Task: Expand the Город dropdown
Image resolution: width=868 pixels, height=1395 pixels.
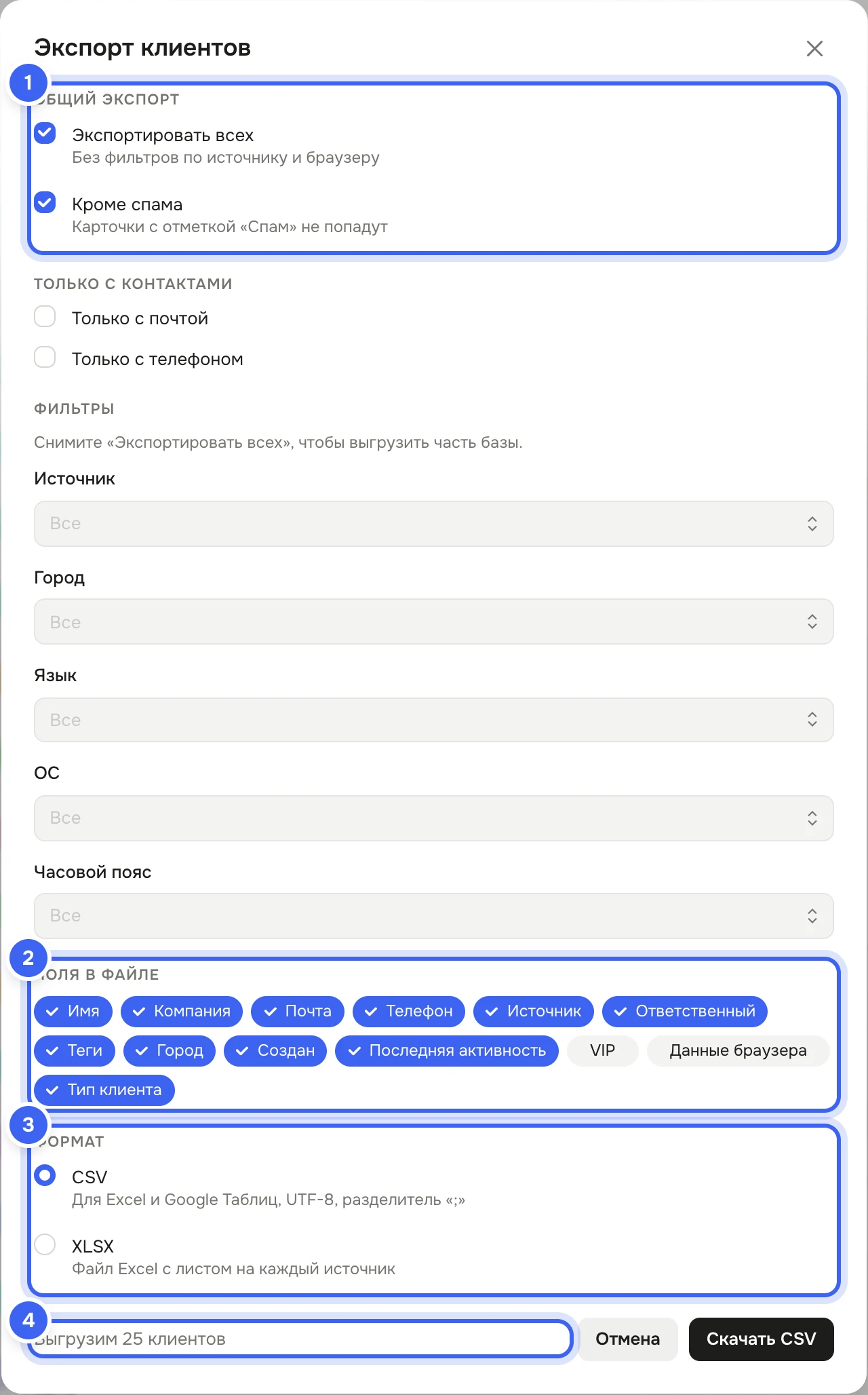Action: (434, 622)
